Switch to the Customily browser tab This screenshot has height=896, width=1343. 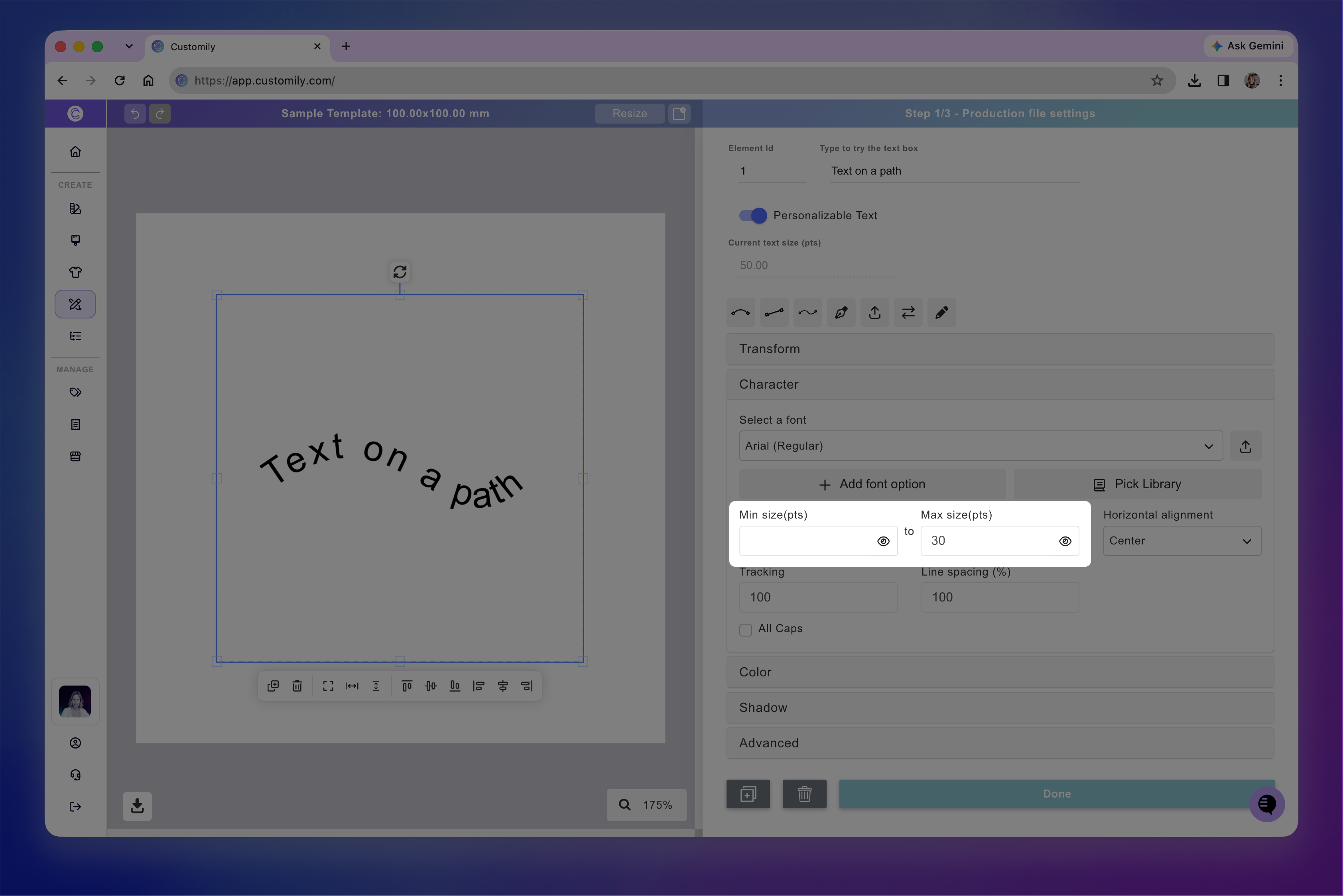238,47
